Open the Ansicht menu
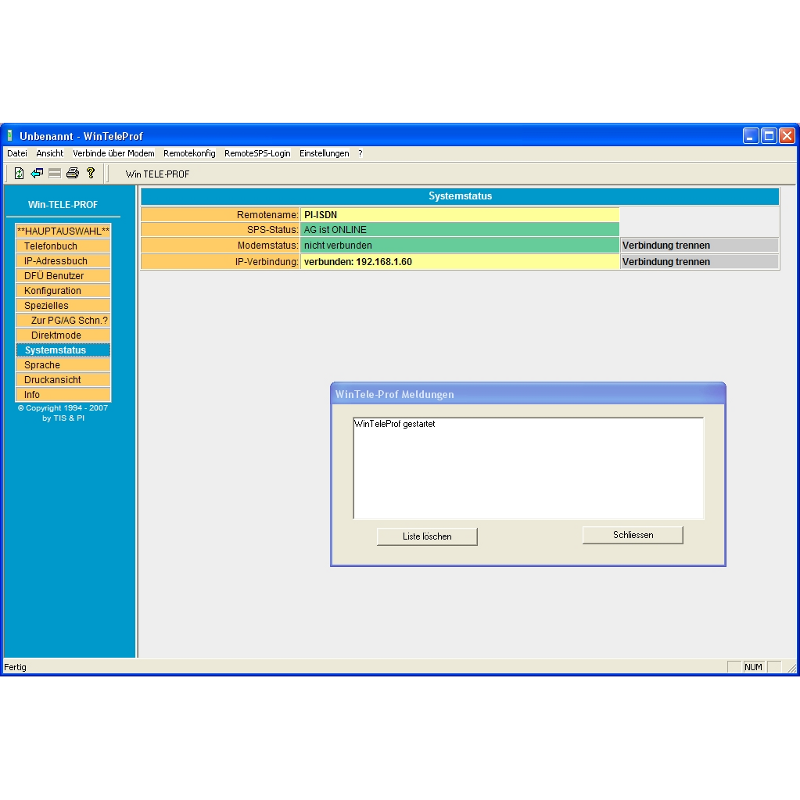Screen dimensions: 800x800 point(49,153)
